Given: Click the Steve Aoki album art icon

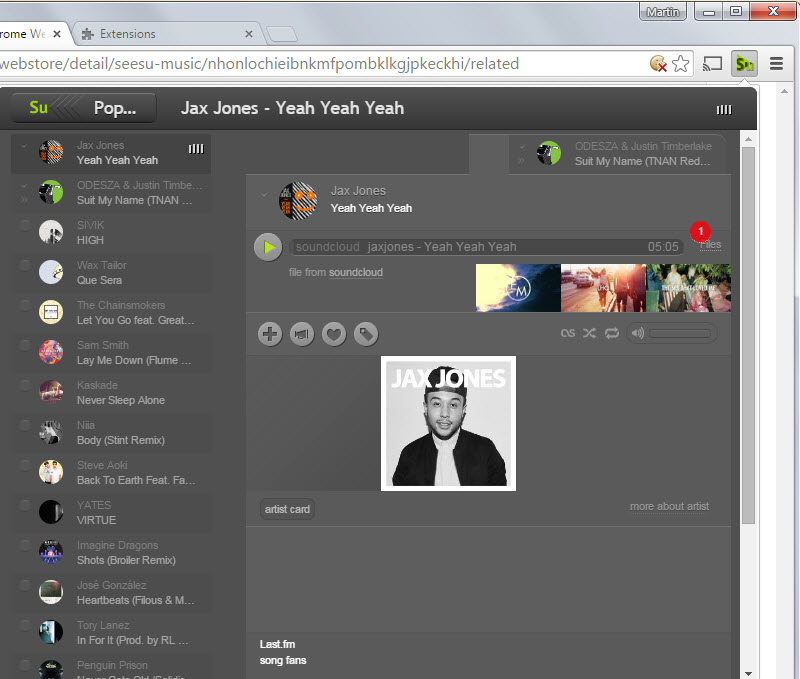Looking at the screenshot, I should click(x=51, y=472).
